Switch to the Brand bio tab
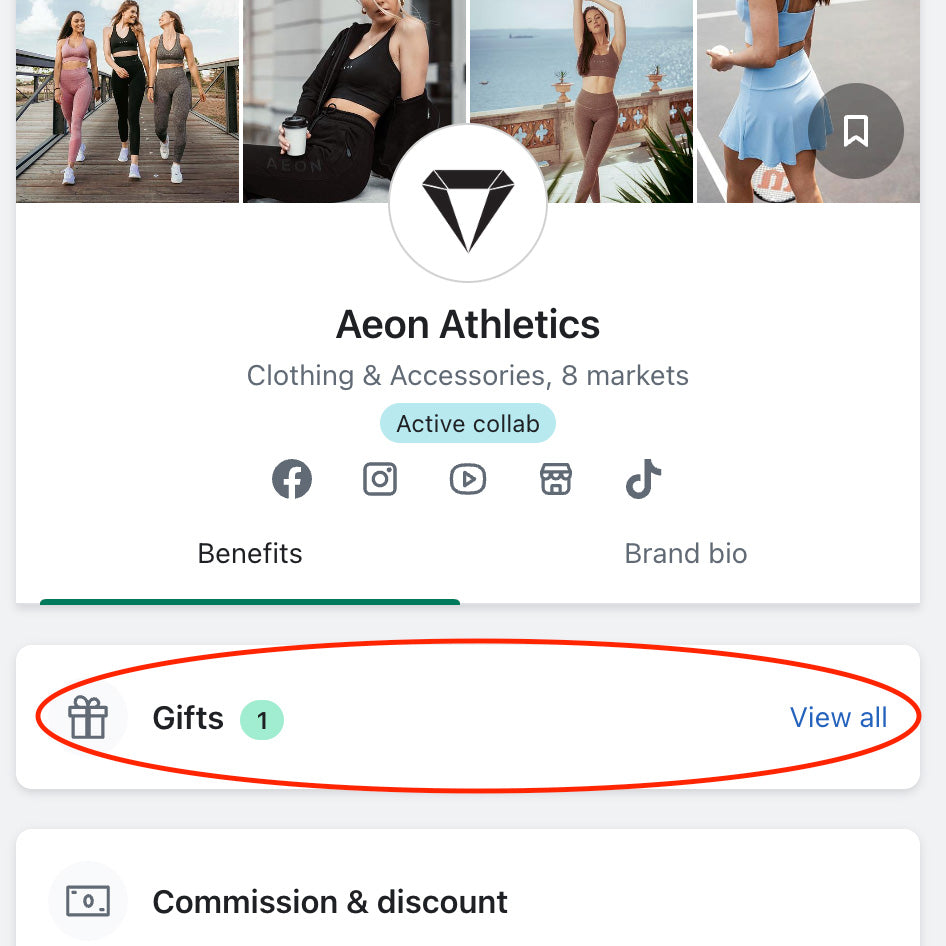This screenshot has width=946, height=946. point(686,554)
